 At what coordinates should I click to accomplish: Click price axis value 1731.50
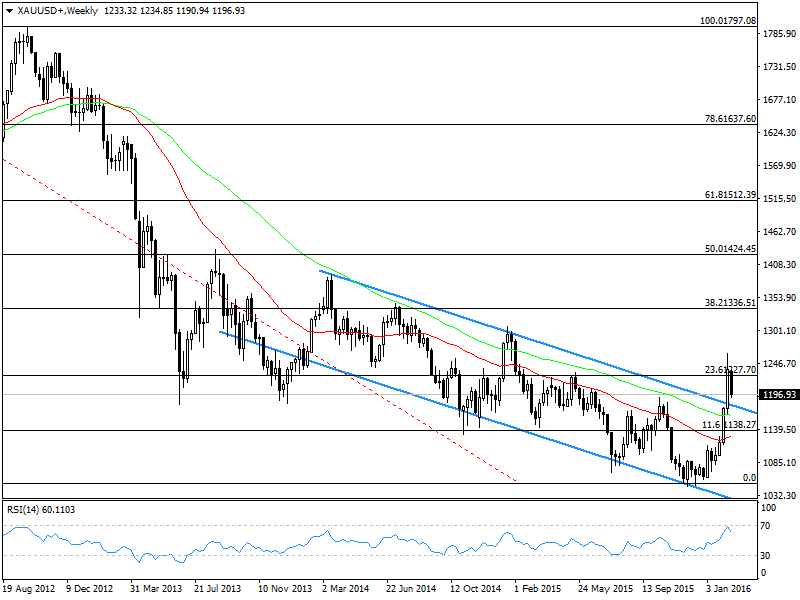[x=780, y=67]
